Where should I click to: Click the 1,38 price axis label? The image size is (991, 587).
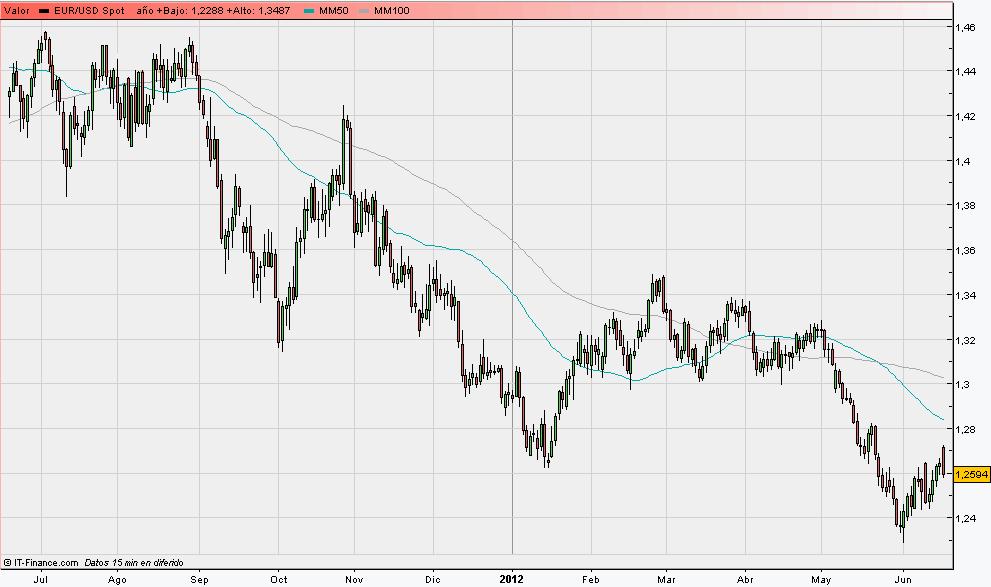click(x=966, y=205)
